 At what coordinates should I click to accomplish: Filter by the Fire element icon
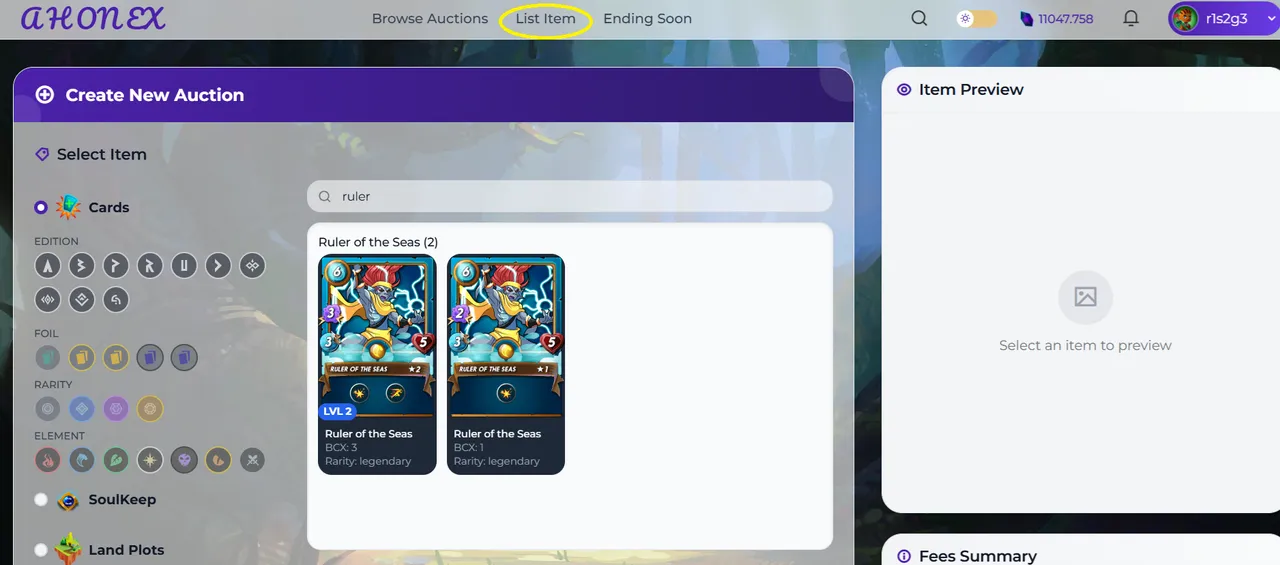click(48, 460)
